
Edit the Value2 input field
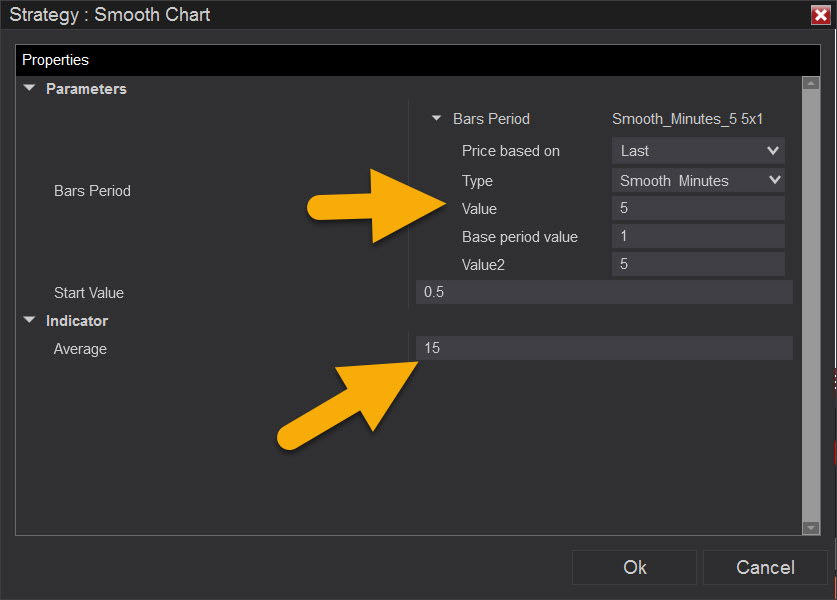[x=698, y=264]
